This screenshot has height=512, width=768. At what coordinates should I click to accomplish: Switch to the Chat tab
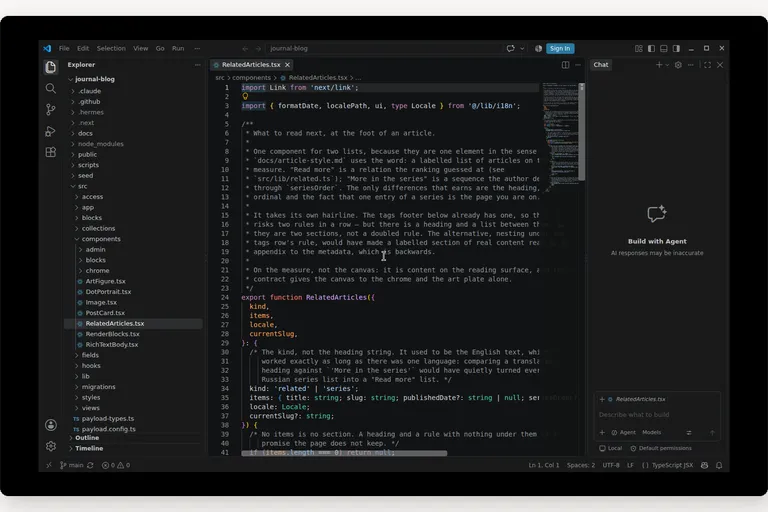601,65
